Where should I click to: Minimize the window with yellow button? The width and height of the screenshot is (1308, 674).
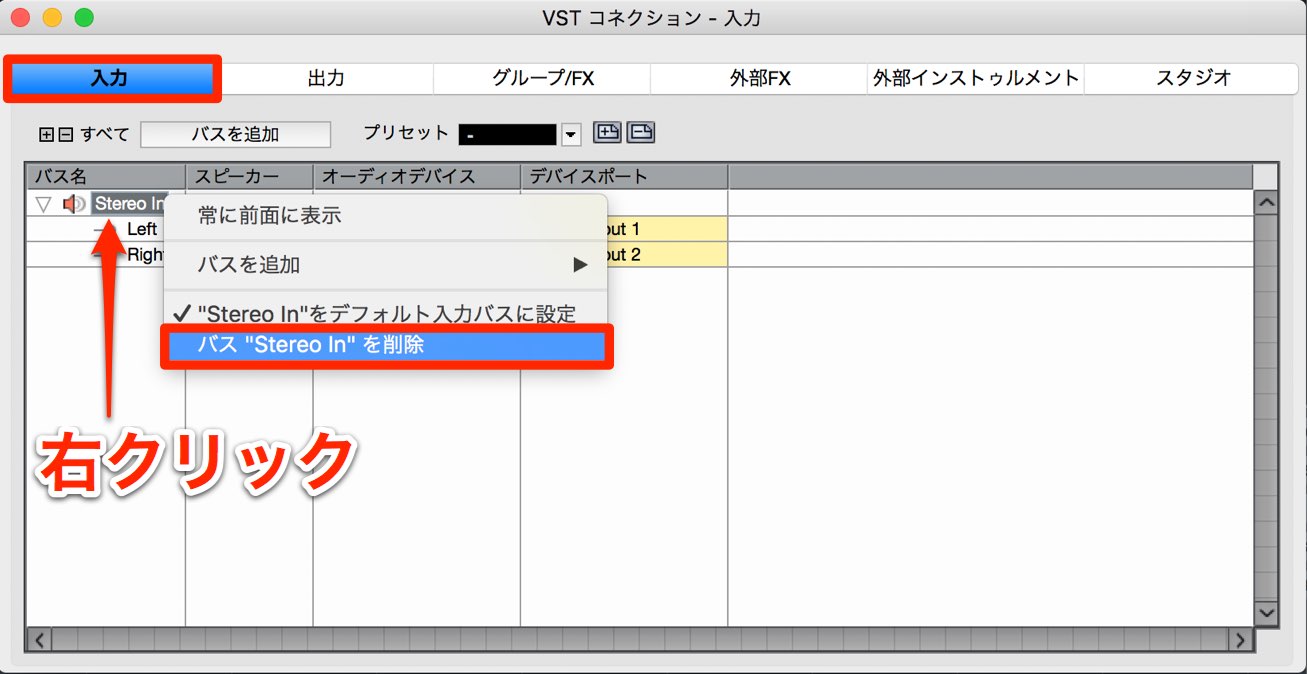(x=53, y=18)
